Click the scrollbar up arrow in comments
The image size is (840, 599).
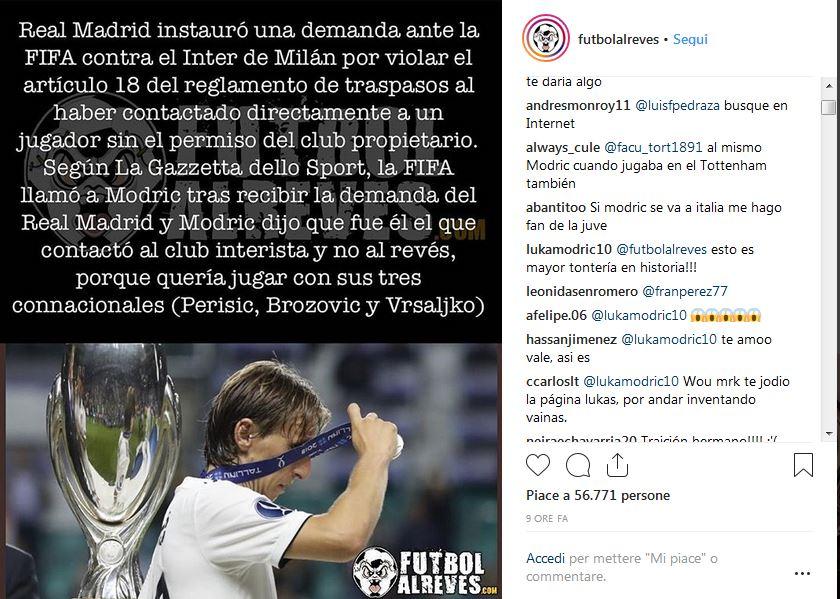pyautogui.click(x=828, y=86)
